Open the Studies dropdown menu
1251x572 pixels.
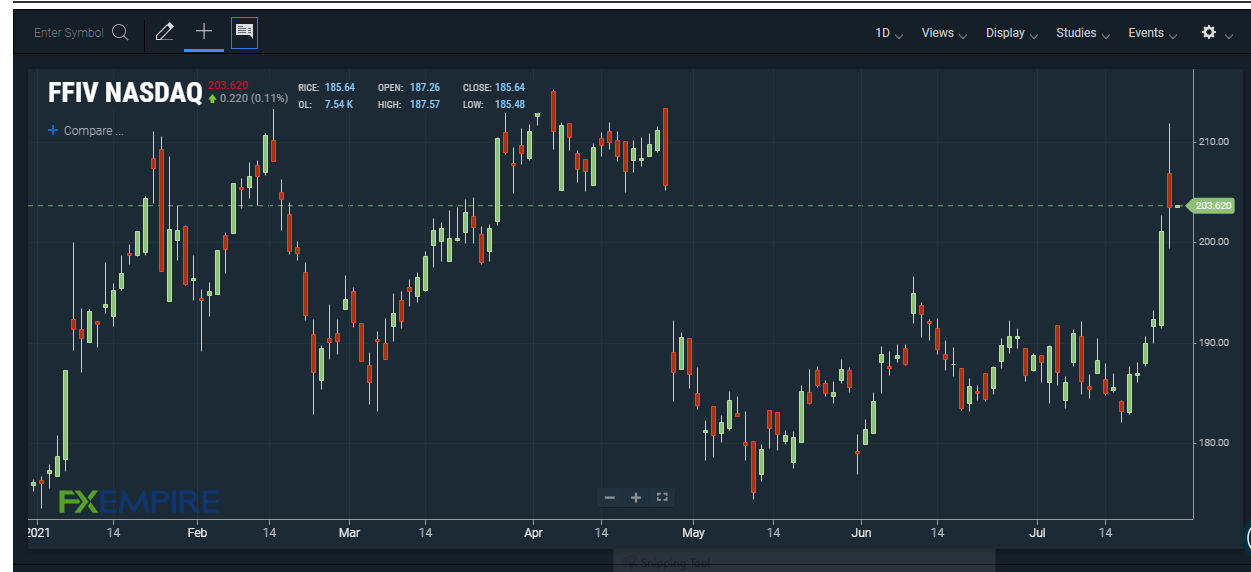point(1083,33)
